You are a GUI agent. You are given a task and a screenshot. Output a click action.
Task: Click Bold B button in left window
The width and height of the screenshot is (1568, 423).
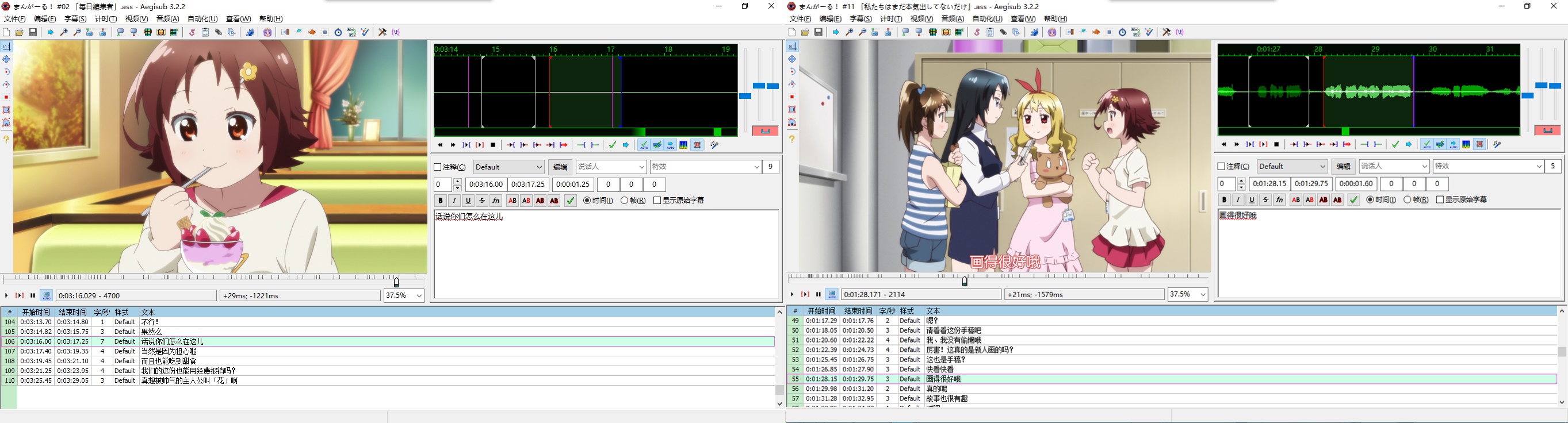click(441, 201)
